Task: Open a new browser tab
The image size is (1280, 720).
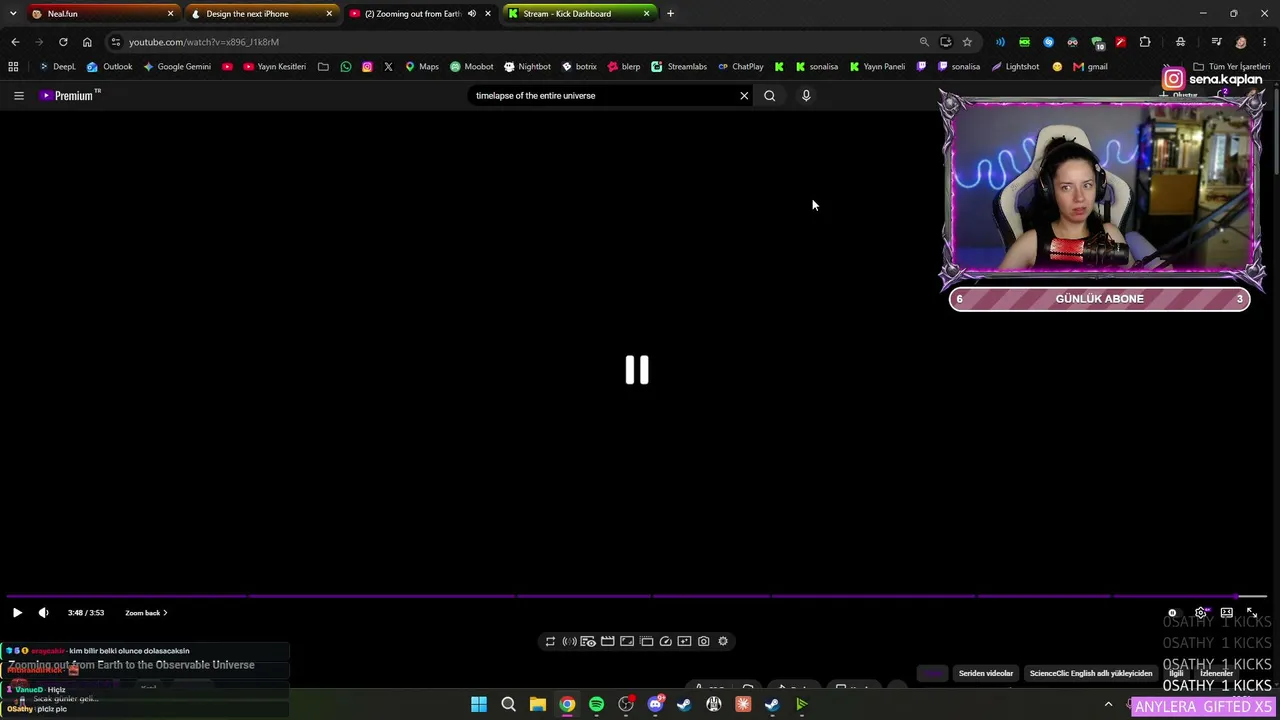Action: click(x=670, y=14)
